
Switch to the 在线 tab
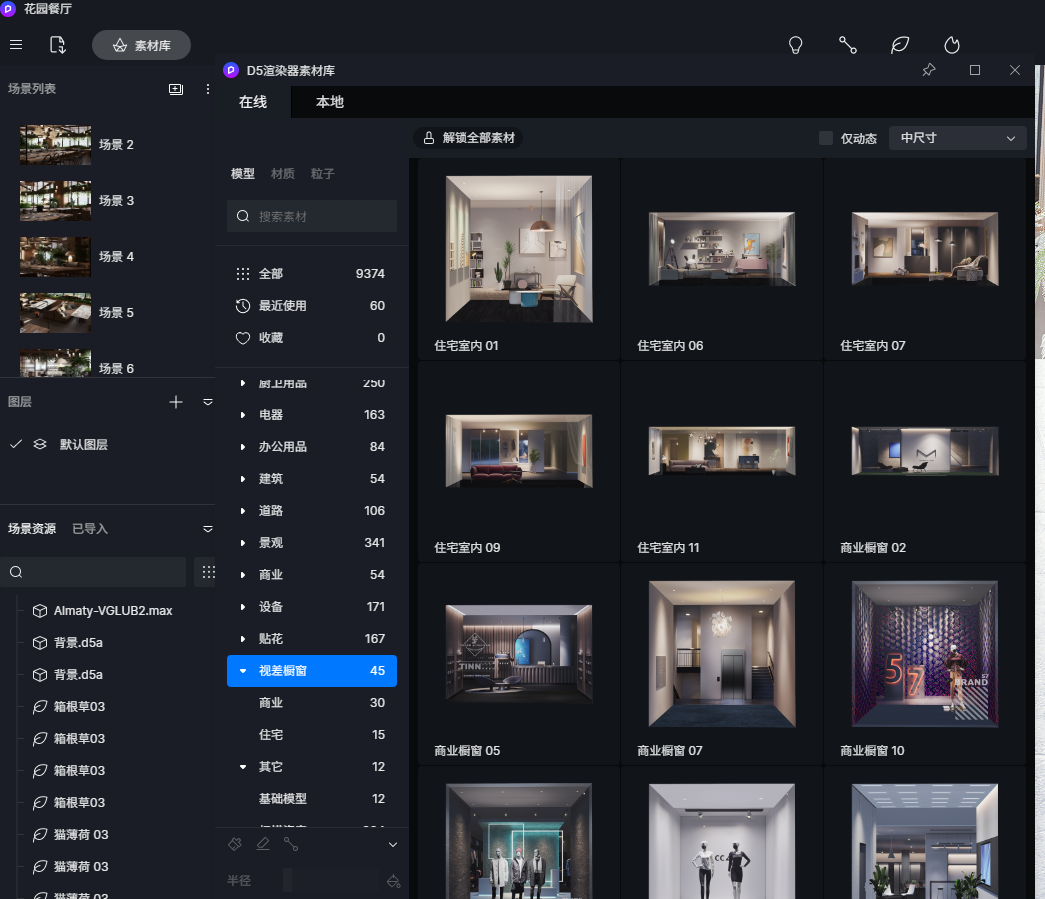[x=253, y=102]
